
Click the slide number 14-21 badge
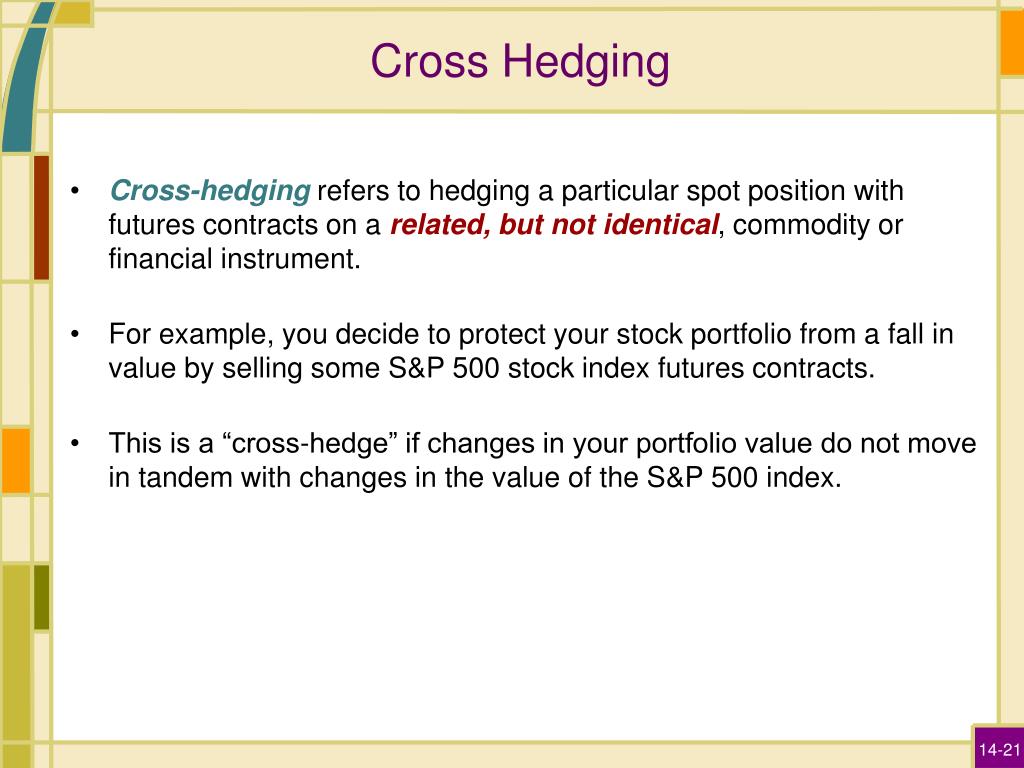click(x=999, y=749)
